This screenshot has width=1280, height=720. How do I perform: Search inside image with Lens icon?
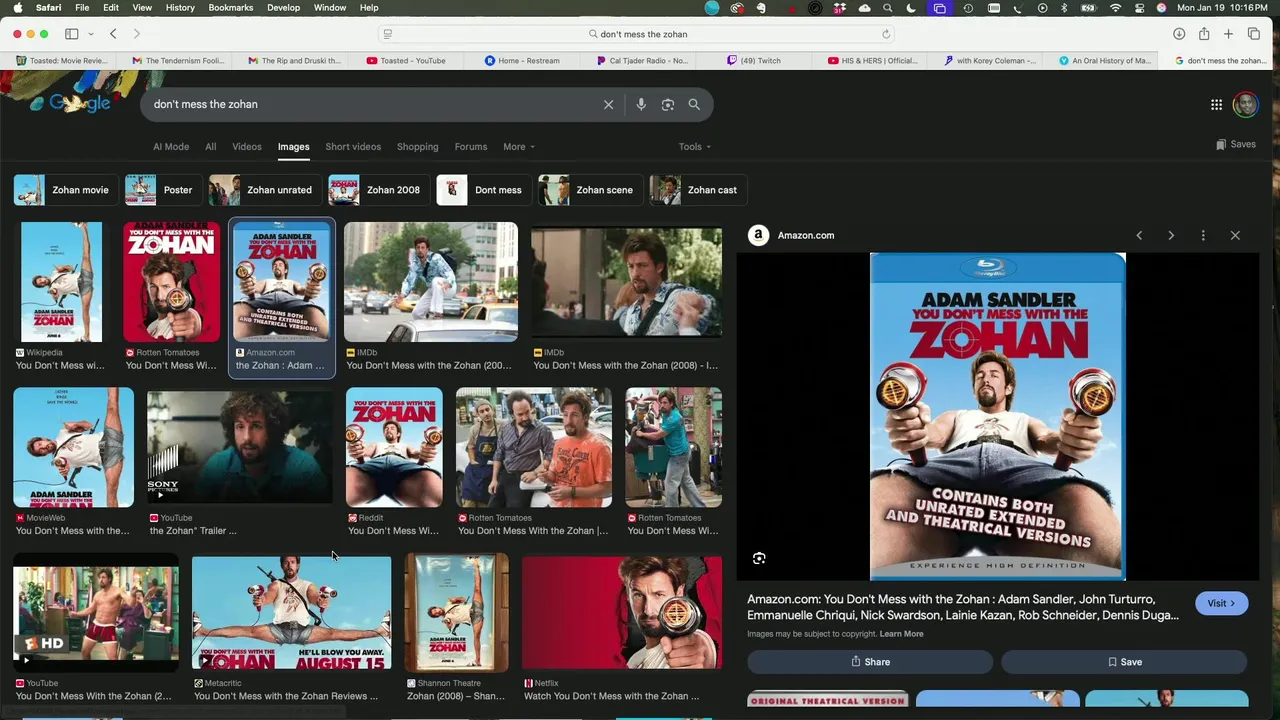coord(759,558)
